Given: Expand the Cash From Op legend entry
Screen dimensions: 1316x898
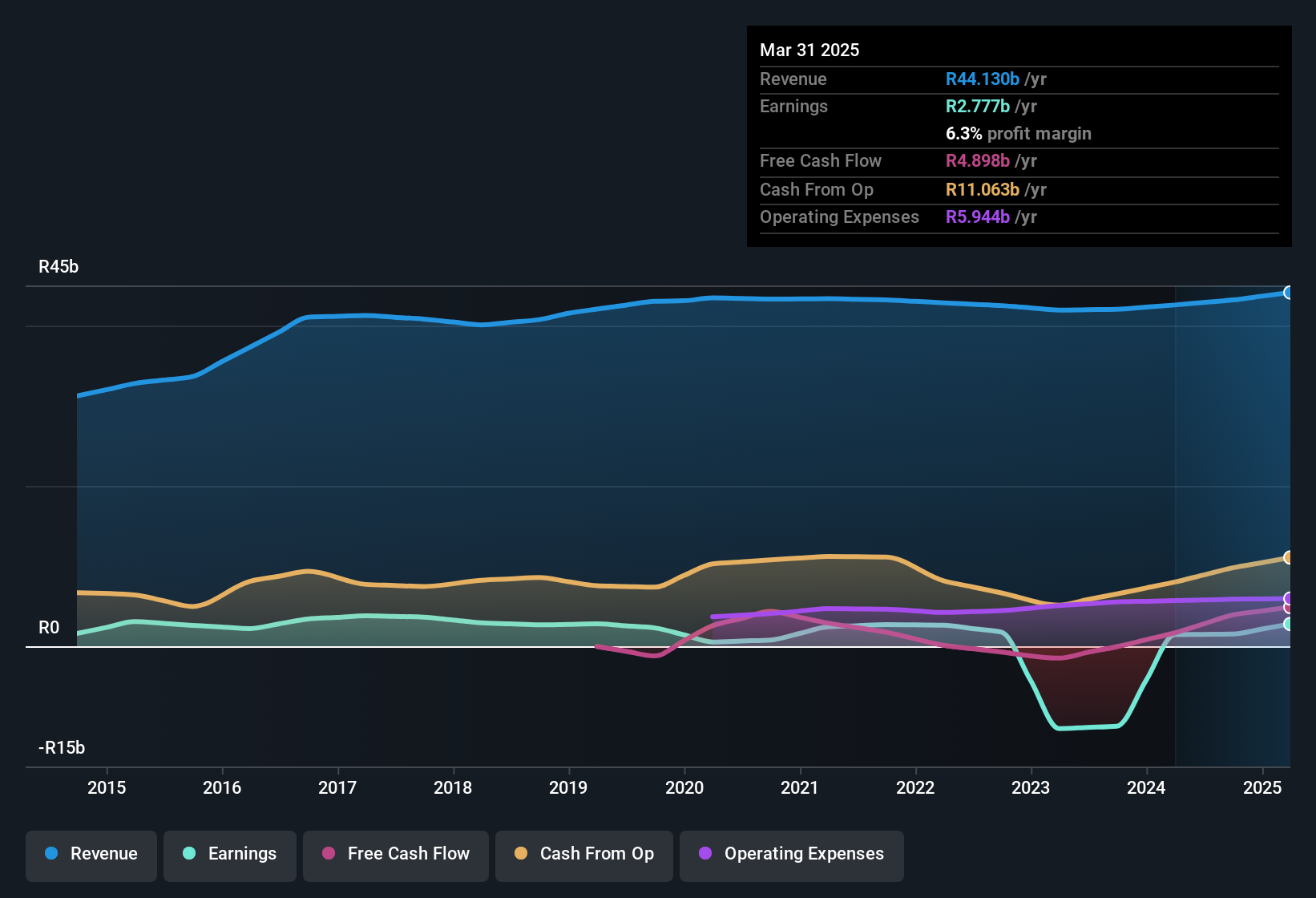Looking at the screenshot, I should pos(583,854).
